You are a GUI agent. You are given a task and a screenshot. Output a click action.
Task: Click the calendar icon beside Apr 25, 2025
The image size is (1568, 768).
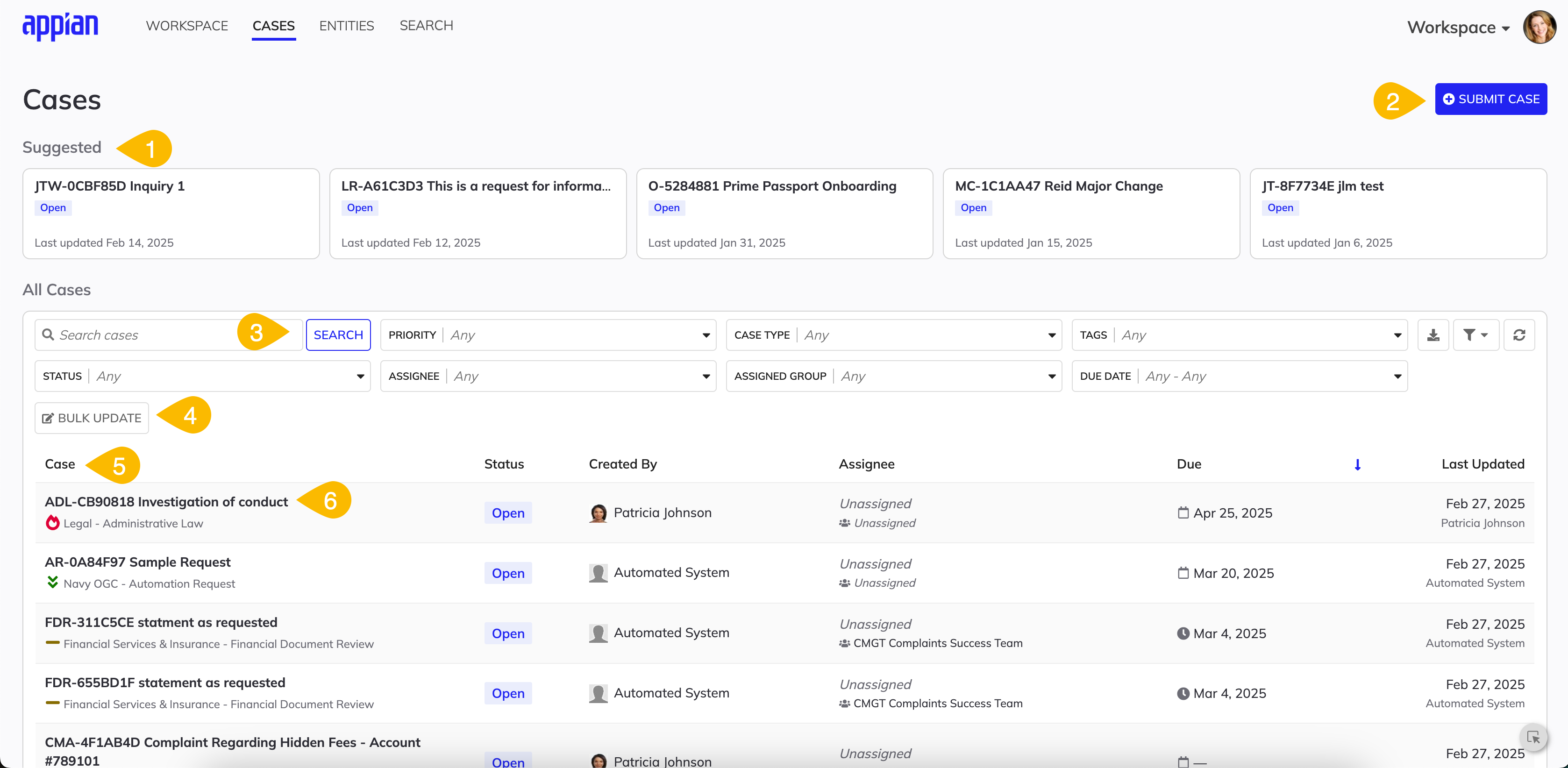[1183, 512]
